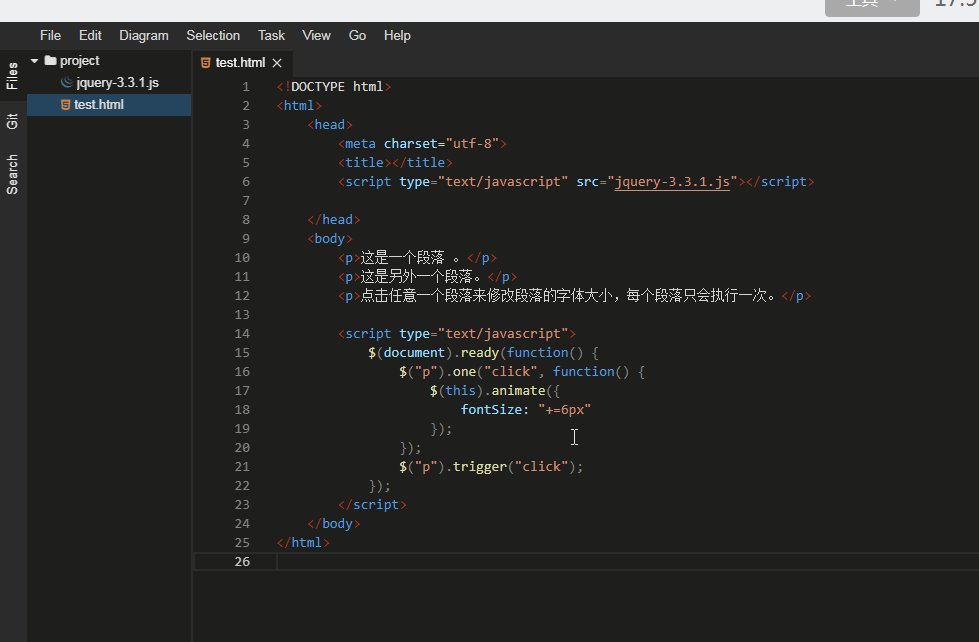Follow the jquery-3.3.1.js src link

[672, 182]
